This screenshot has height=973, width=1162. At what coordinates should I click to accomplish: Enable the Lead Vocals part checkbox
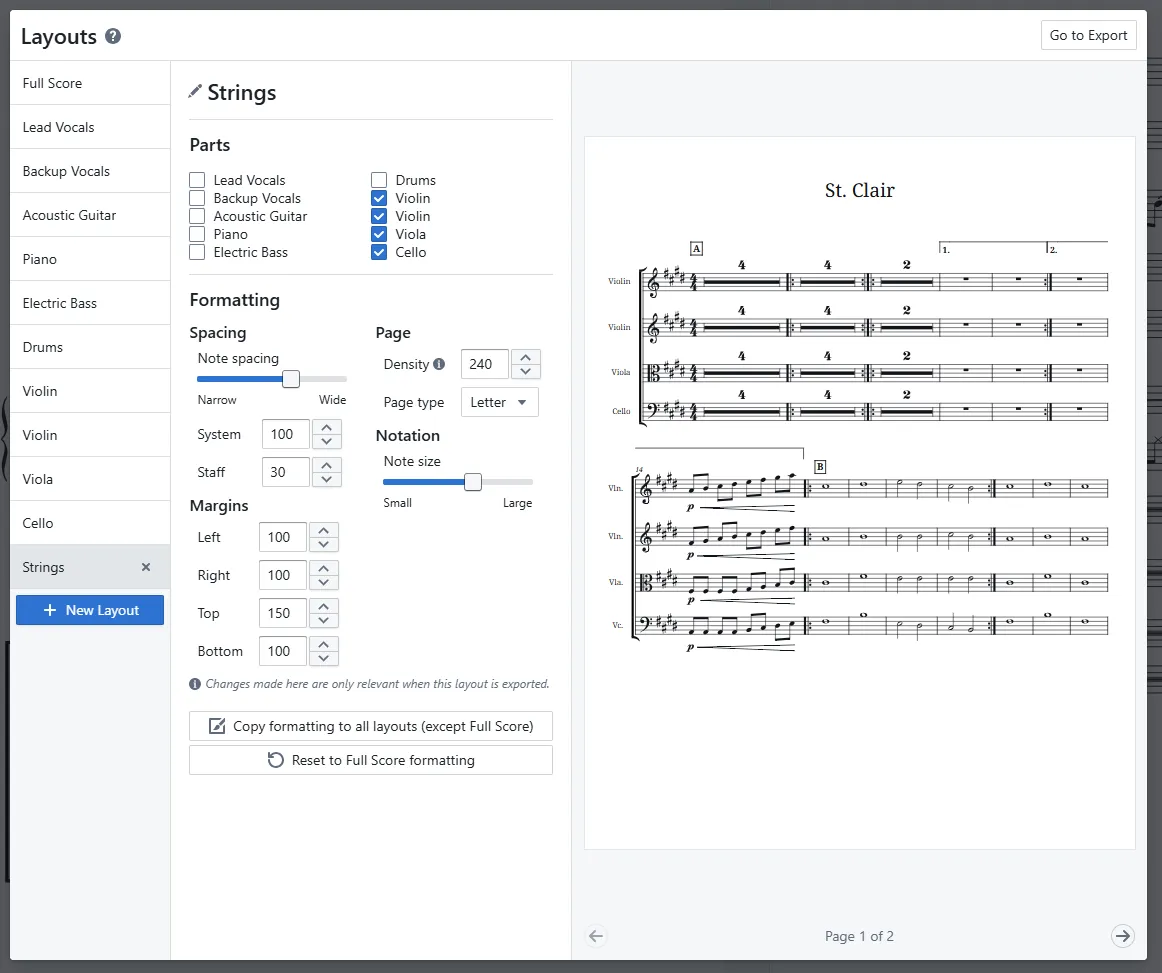195,180
